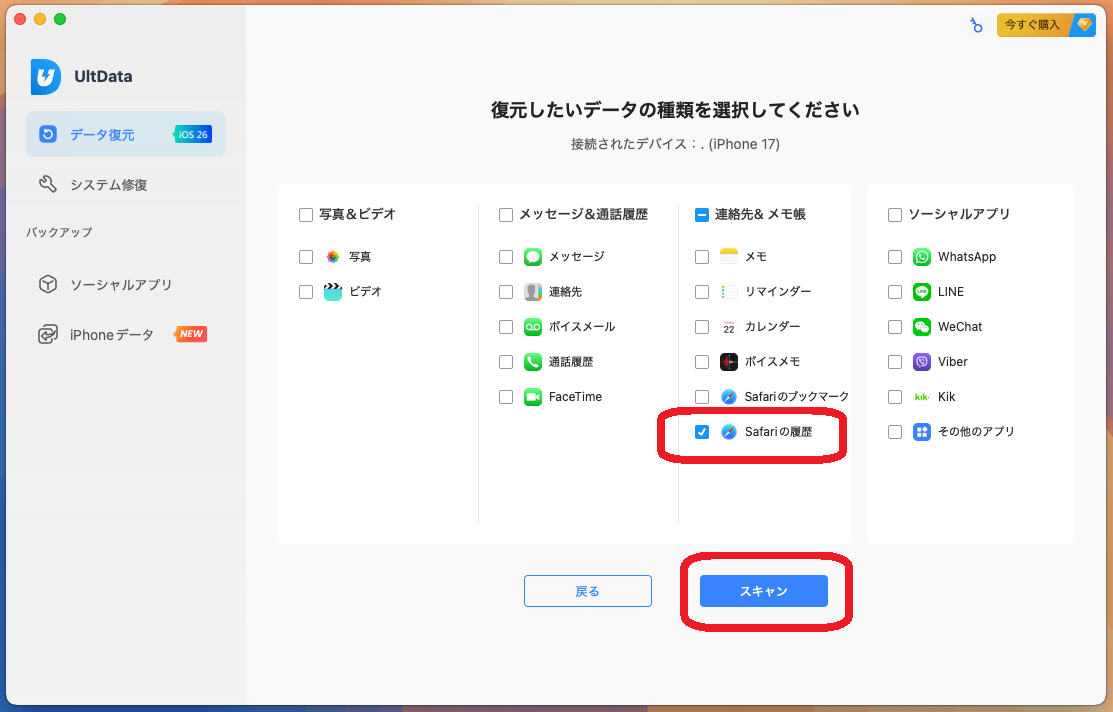Click the ボイスメモ waveform icon
This screenshot has width=1113, height=712.
pyautogui.click(x=729, y=362)
